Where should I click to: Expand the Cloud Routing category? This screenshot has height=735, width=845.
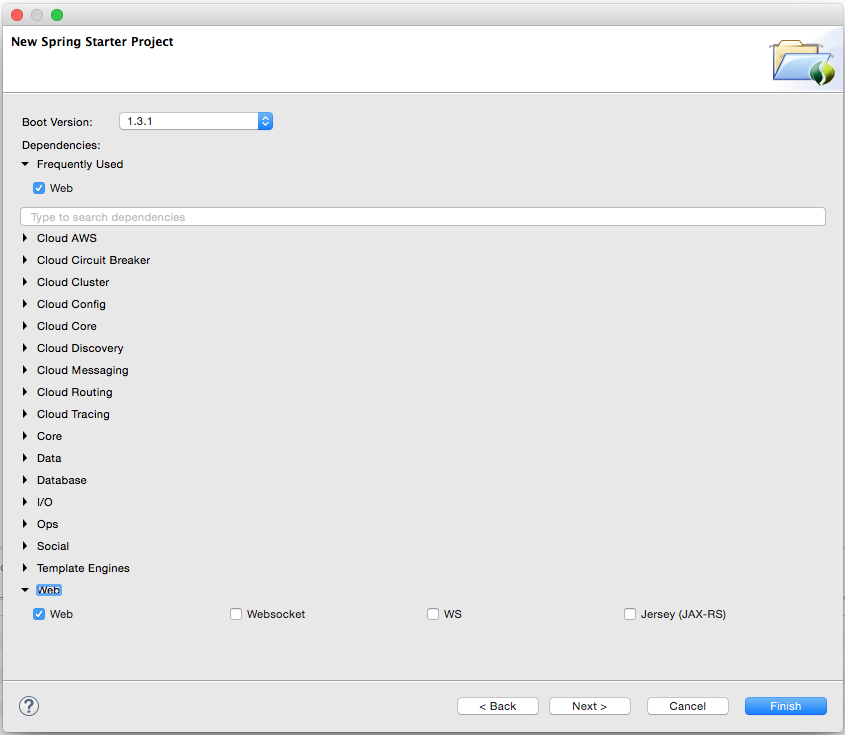(x=25, y=392)
